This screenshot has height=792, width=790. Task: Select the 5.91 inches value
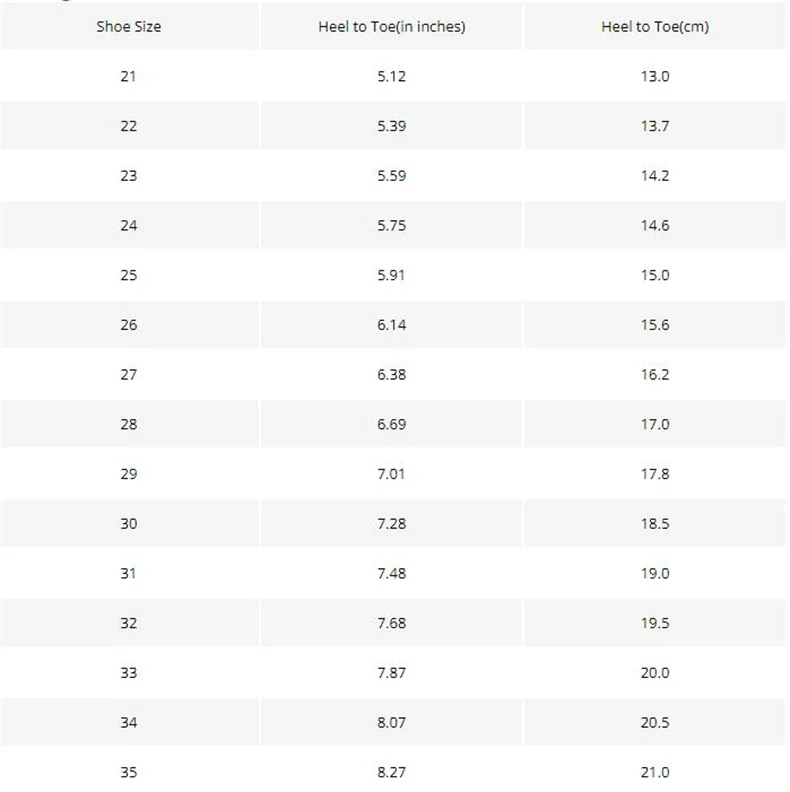pos(391,275)
